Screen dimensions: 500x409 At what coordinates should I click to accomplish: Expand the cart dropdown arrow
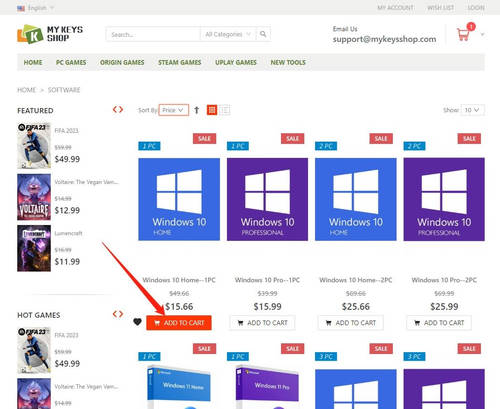[x=482, y=34]
